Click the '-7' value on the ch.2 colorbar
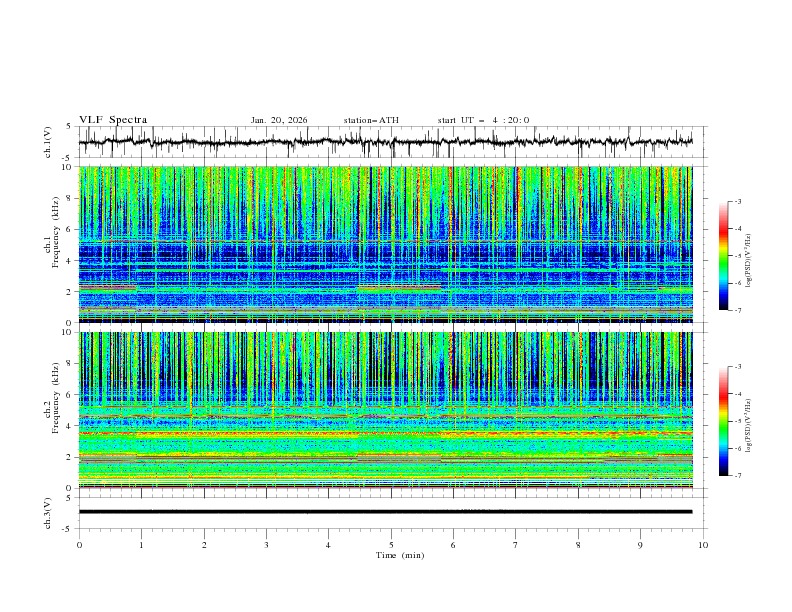The width and height of the screenshot is (792, 612). click(x=737, y=476)
